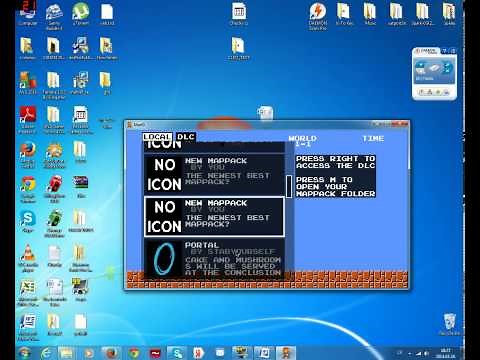
Task: Click the TIME label in game
Action: (x=373, y=138)
